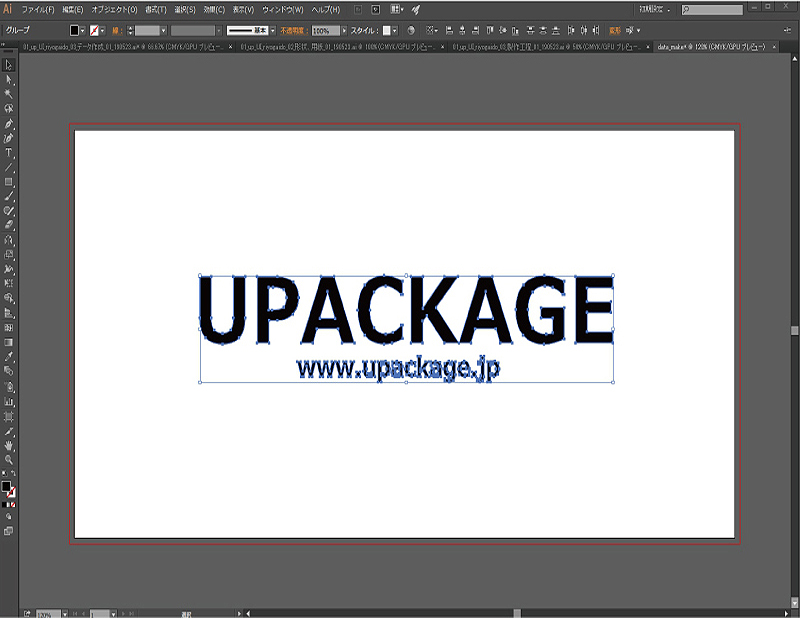Select the Magic Wand tool

pos(8,94)
